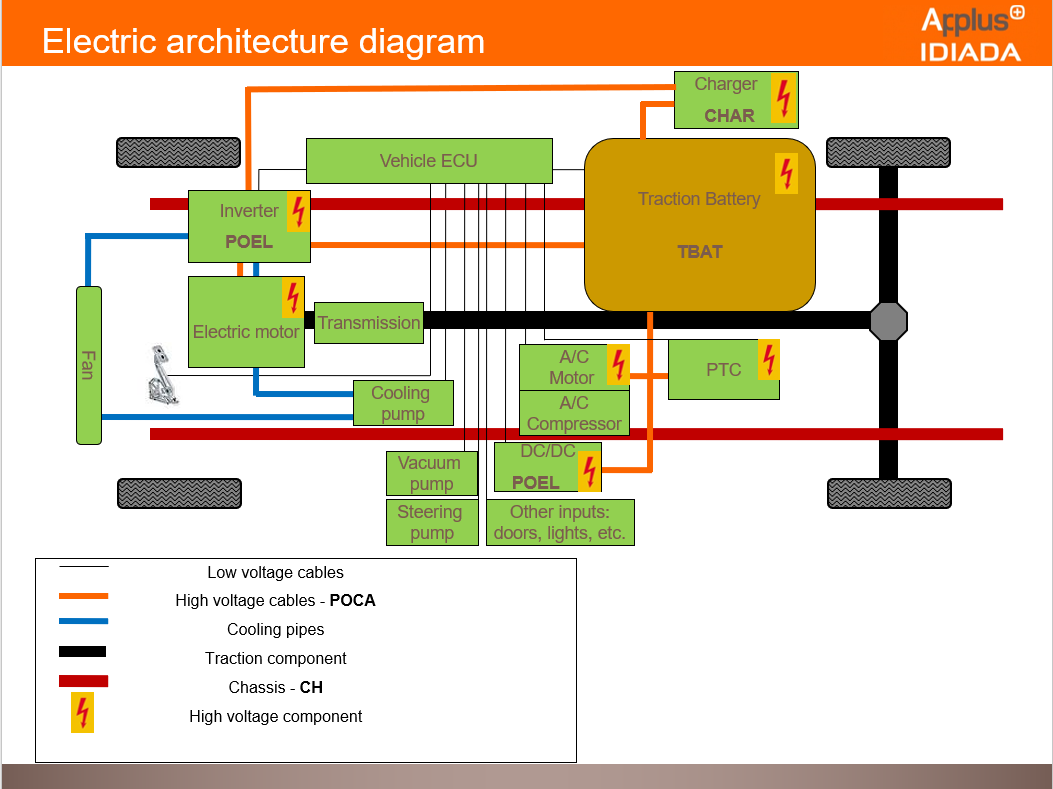Click the Transmission box
Screen dimensions: 1053x789
pos(369,323)
